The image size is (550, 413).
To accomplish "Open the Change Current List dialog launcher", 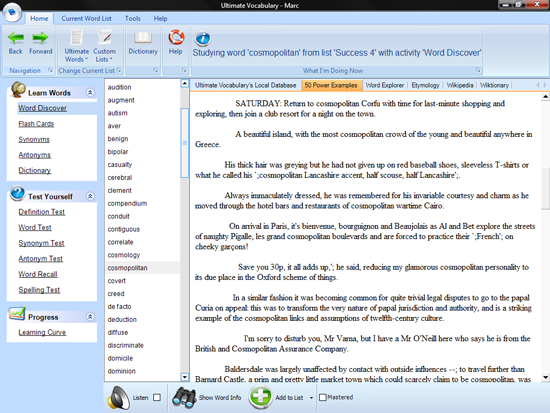I will [119, 70].
